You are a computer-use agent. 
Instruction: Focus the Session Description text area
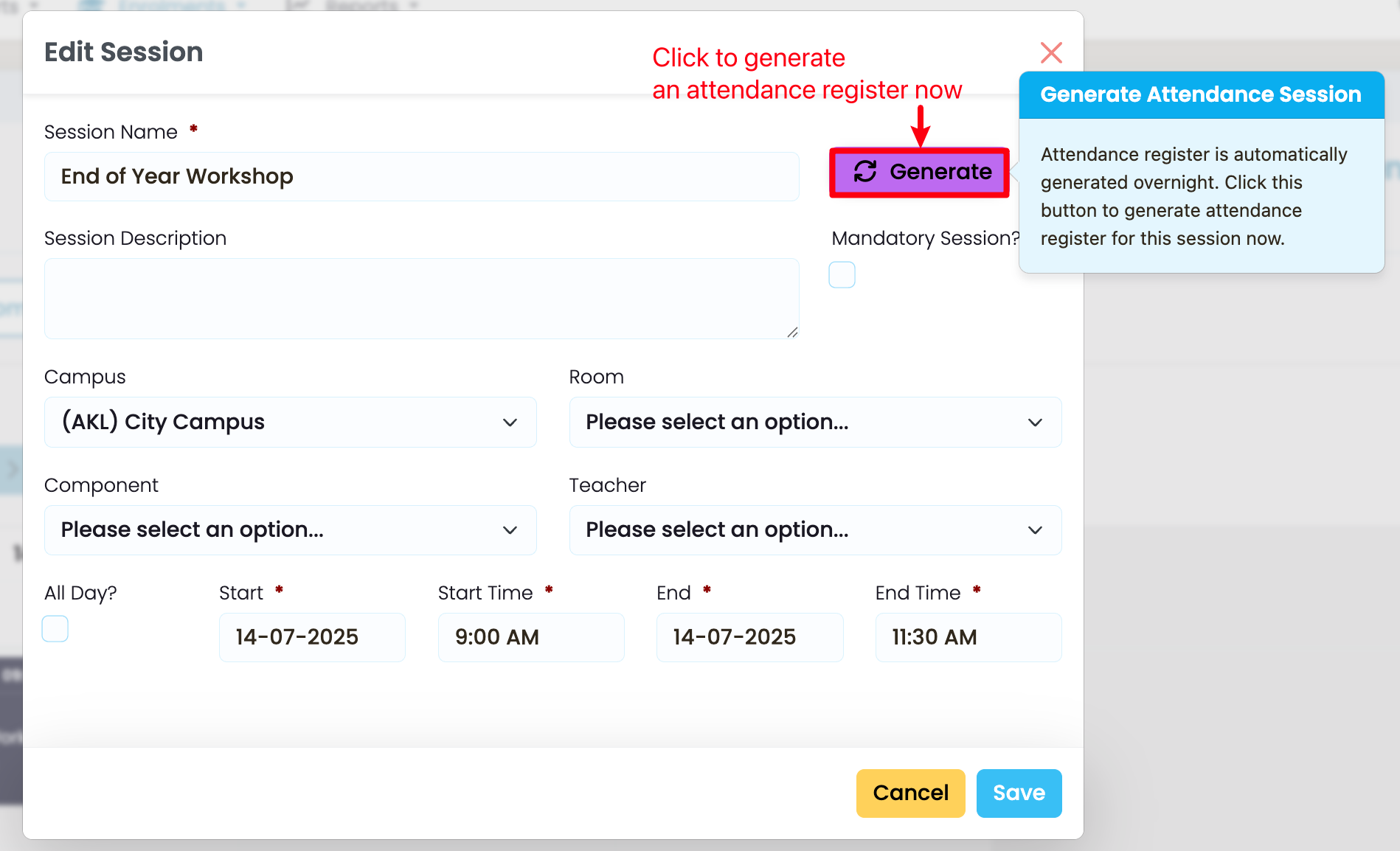tap(421, 299)
